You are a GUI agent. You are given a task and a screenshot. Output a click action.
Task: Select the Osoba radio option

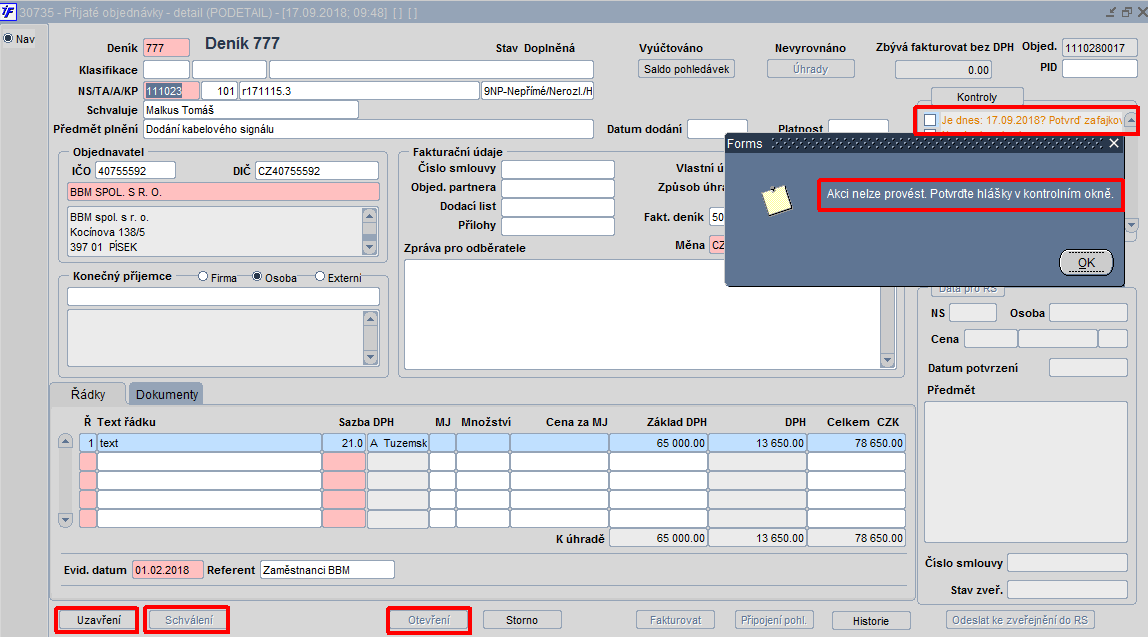[257, 277]
